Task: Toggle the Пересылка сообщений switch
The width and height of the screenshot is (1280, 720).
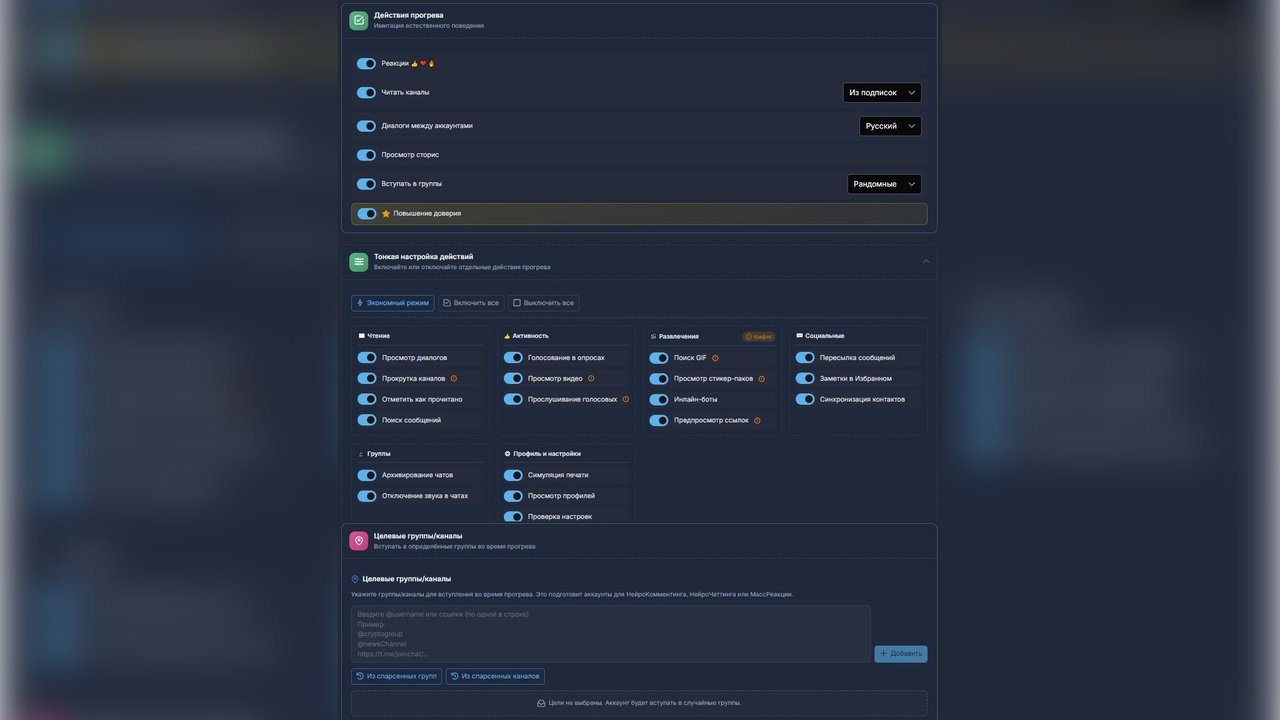Action: click(805, 358)
